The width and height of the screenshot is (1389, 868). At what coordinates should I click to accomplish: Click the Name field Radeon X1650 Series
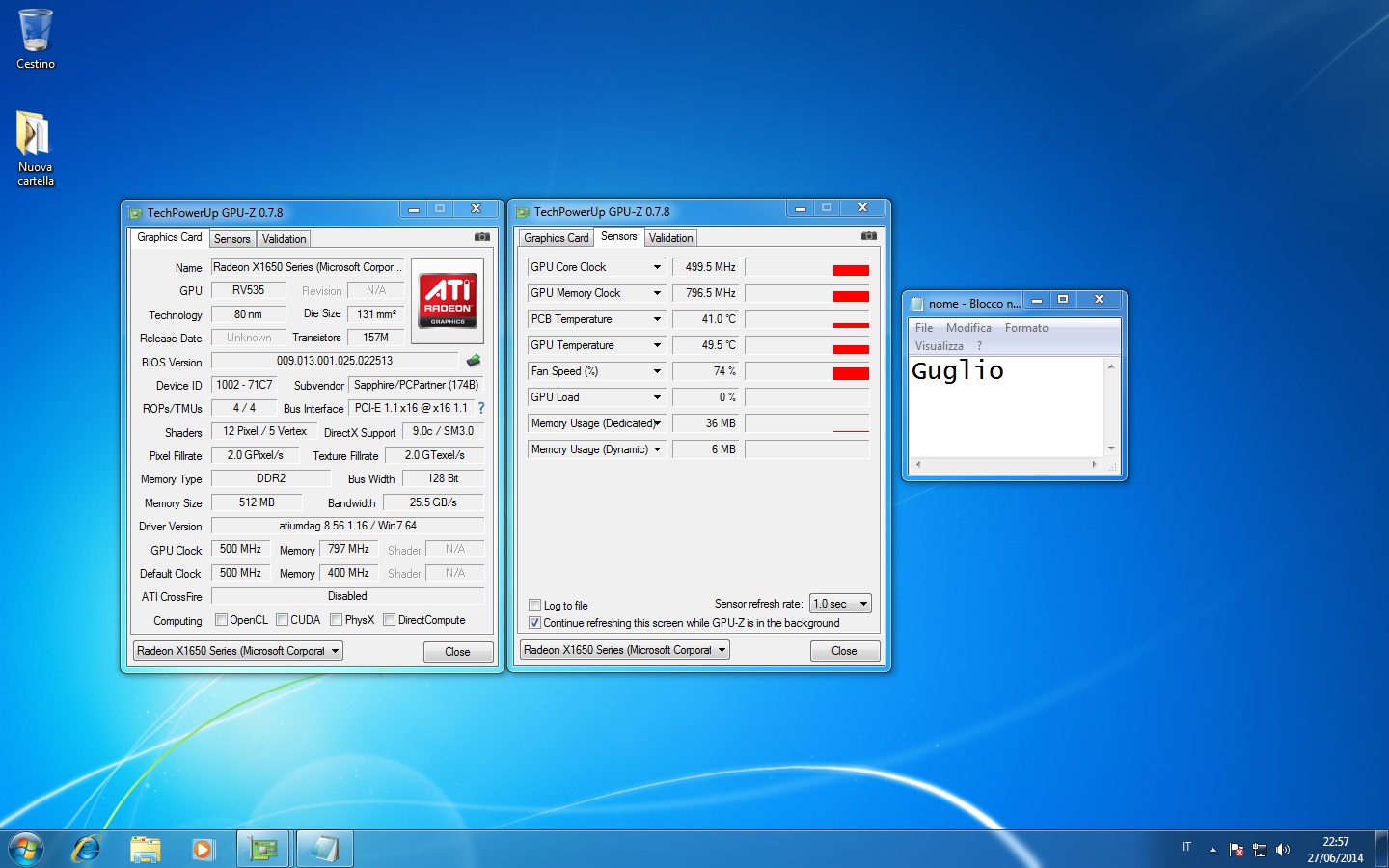click(x=308, y=267)
